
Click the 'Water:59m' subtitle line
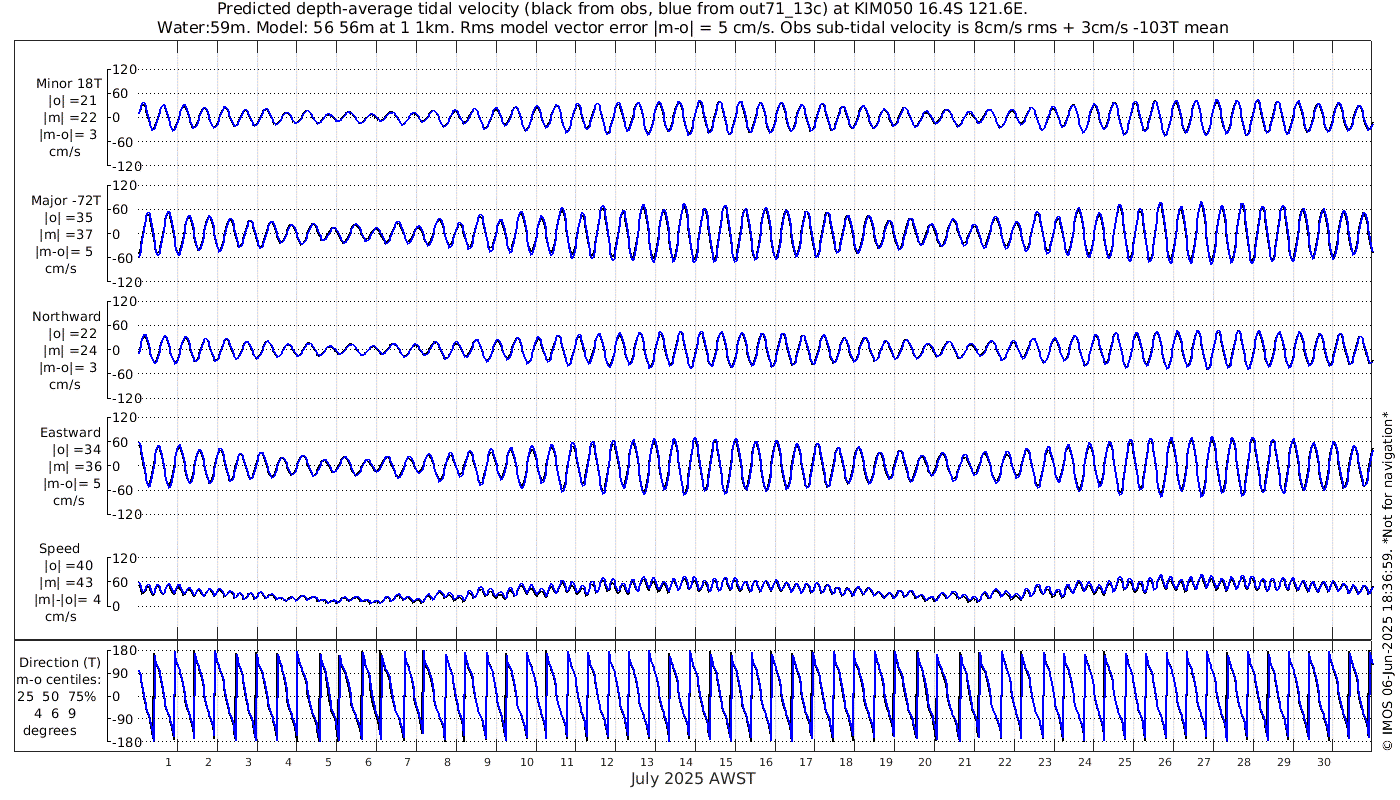pyautogui.click(x=692, y=27)
